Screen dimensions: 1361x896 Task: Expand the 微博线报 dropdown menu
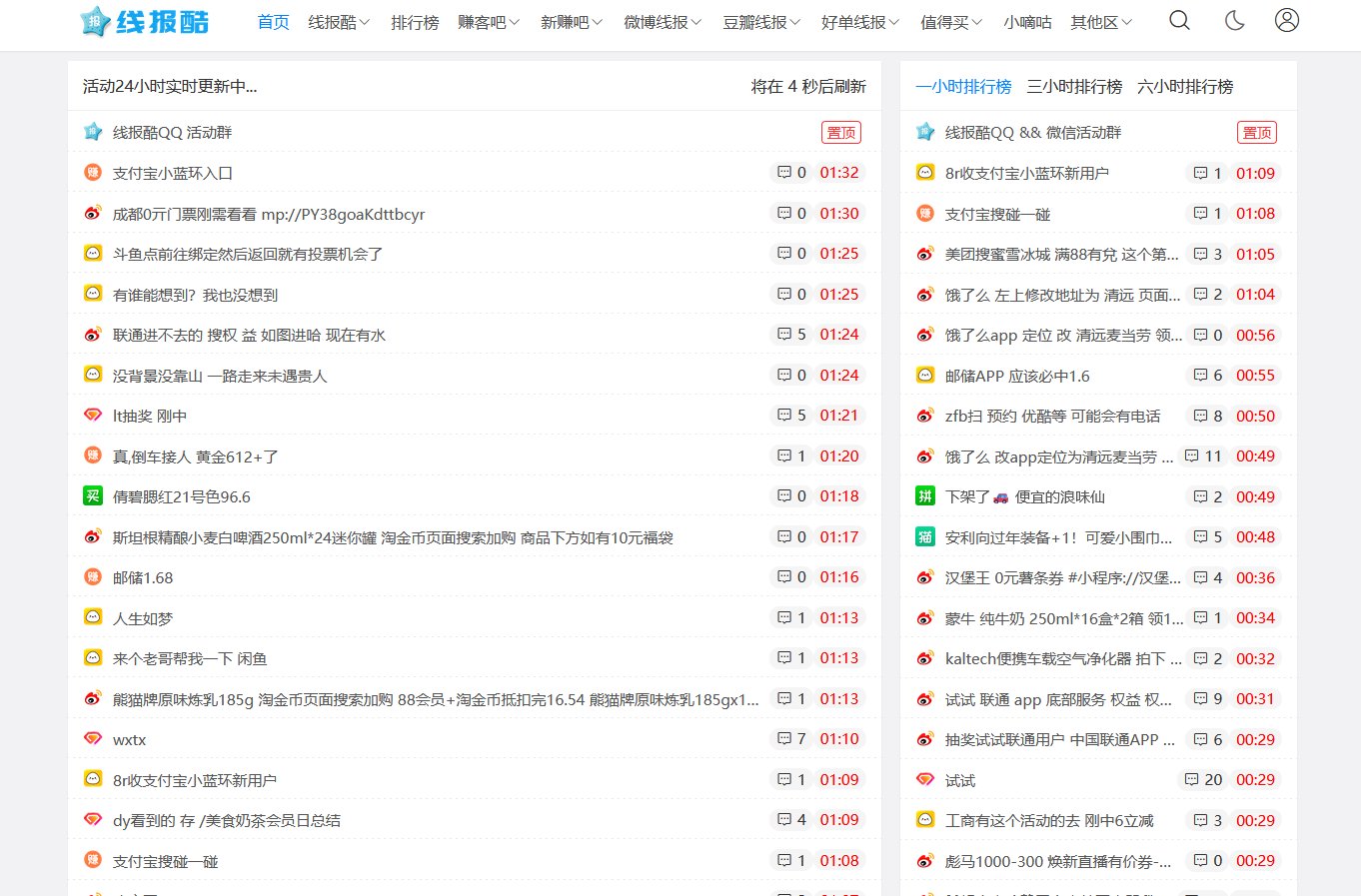pyautogui.click(x=663, y=22)
